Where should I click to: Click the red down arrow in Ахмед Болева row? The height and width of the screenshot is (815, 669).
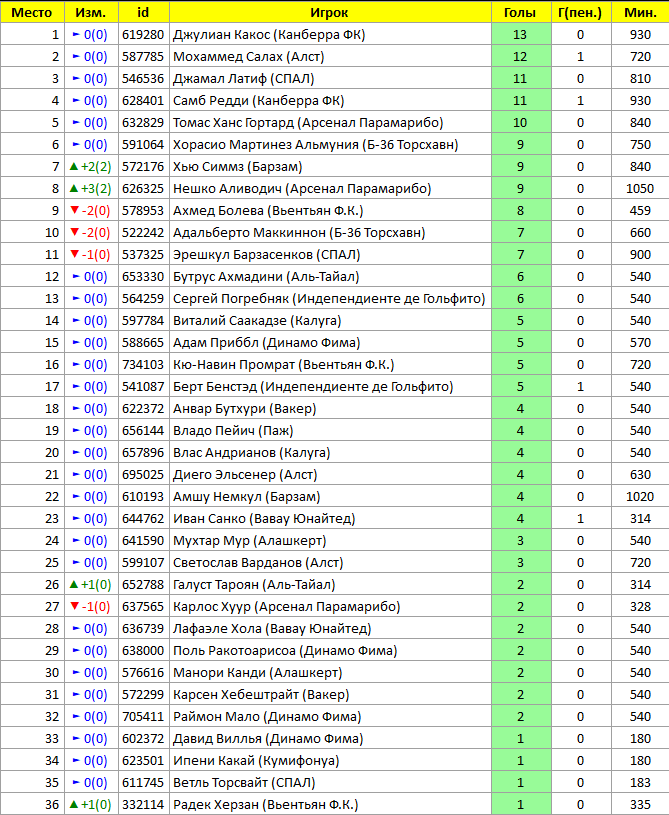point(74,210)
